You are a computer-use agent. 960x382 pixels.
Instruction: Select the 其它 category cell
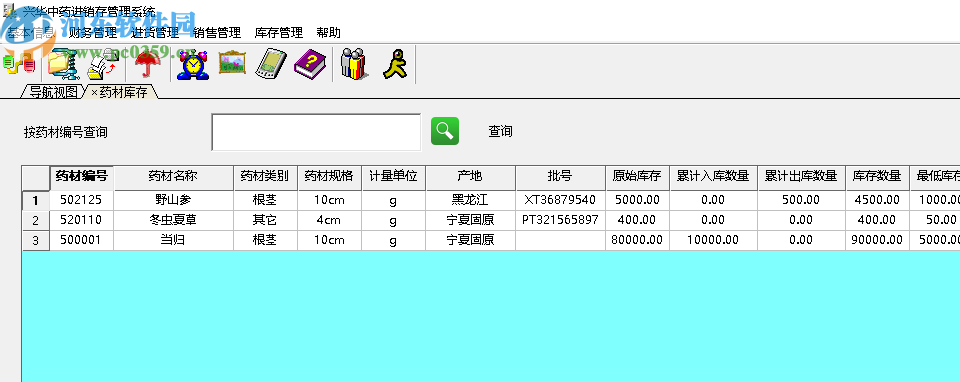click(x=265, y=220)
